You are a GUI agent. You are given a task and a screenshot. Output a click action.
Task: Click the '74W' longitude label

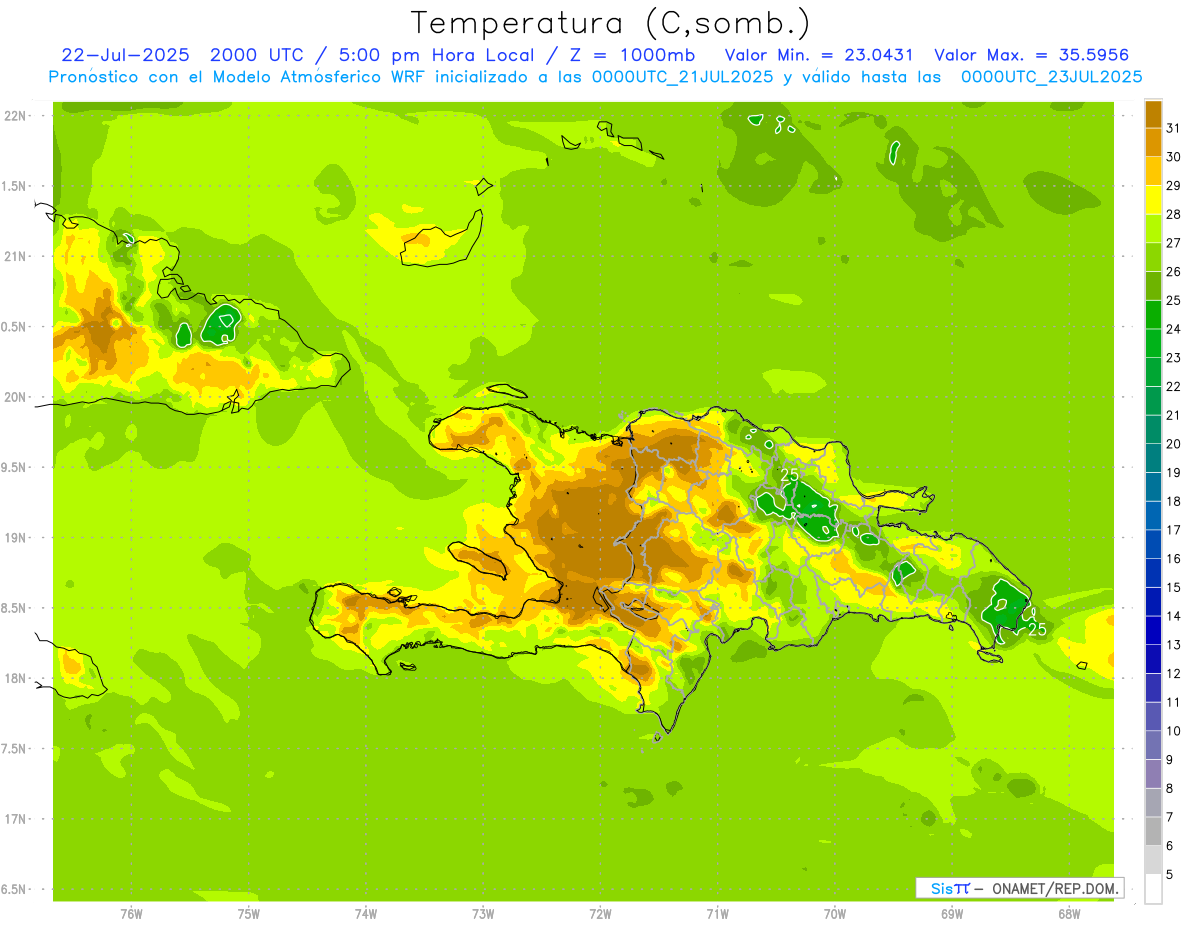(366, 914)
